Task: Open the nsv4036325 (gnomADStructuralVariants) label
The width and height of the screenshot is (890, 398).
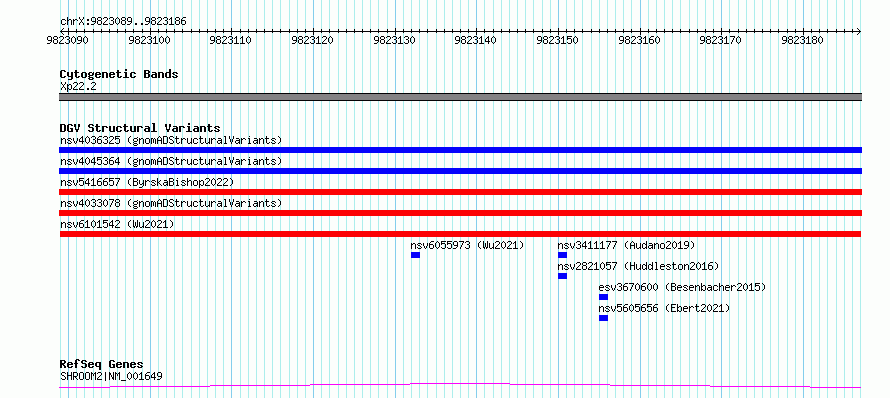Action: click(171, 140)
